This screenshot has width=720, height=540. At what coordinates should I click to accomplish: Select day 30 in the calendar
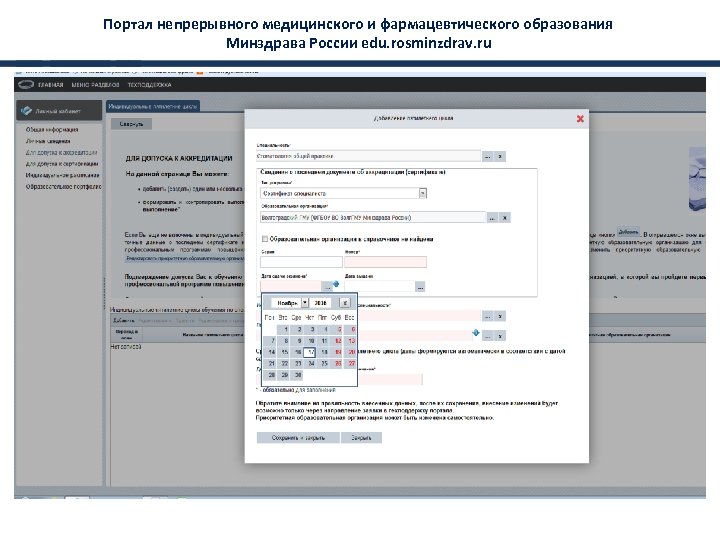(298, 375)
